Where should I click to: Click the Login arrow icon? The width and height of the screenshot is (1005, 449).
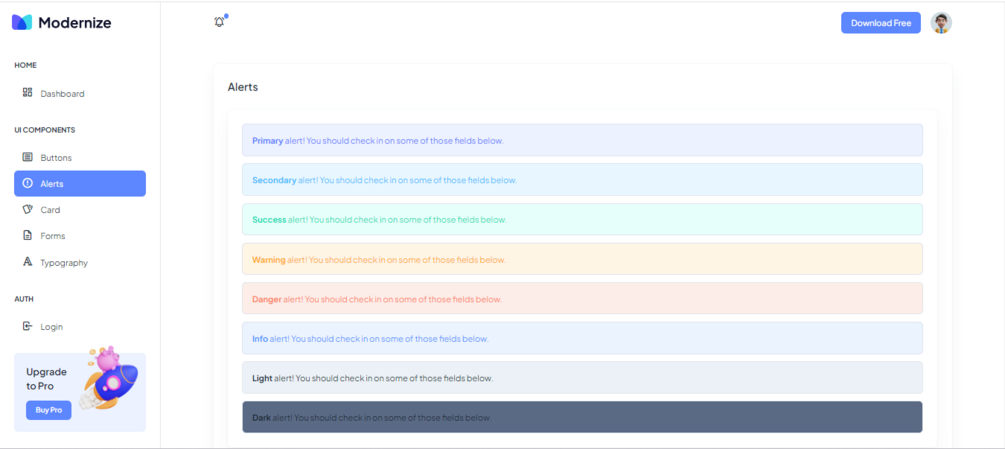(27, 326)
